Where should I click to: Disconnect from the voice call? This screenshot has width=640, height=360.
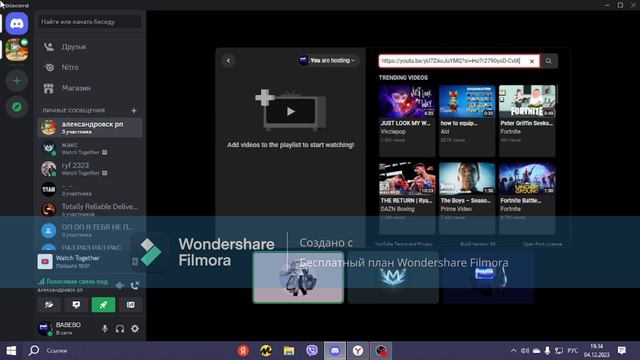click(x=135, y=285)
